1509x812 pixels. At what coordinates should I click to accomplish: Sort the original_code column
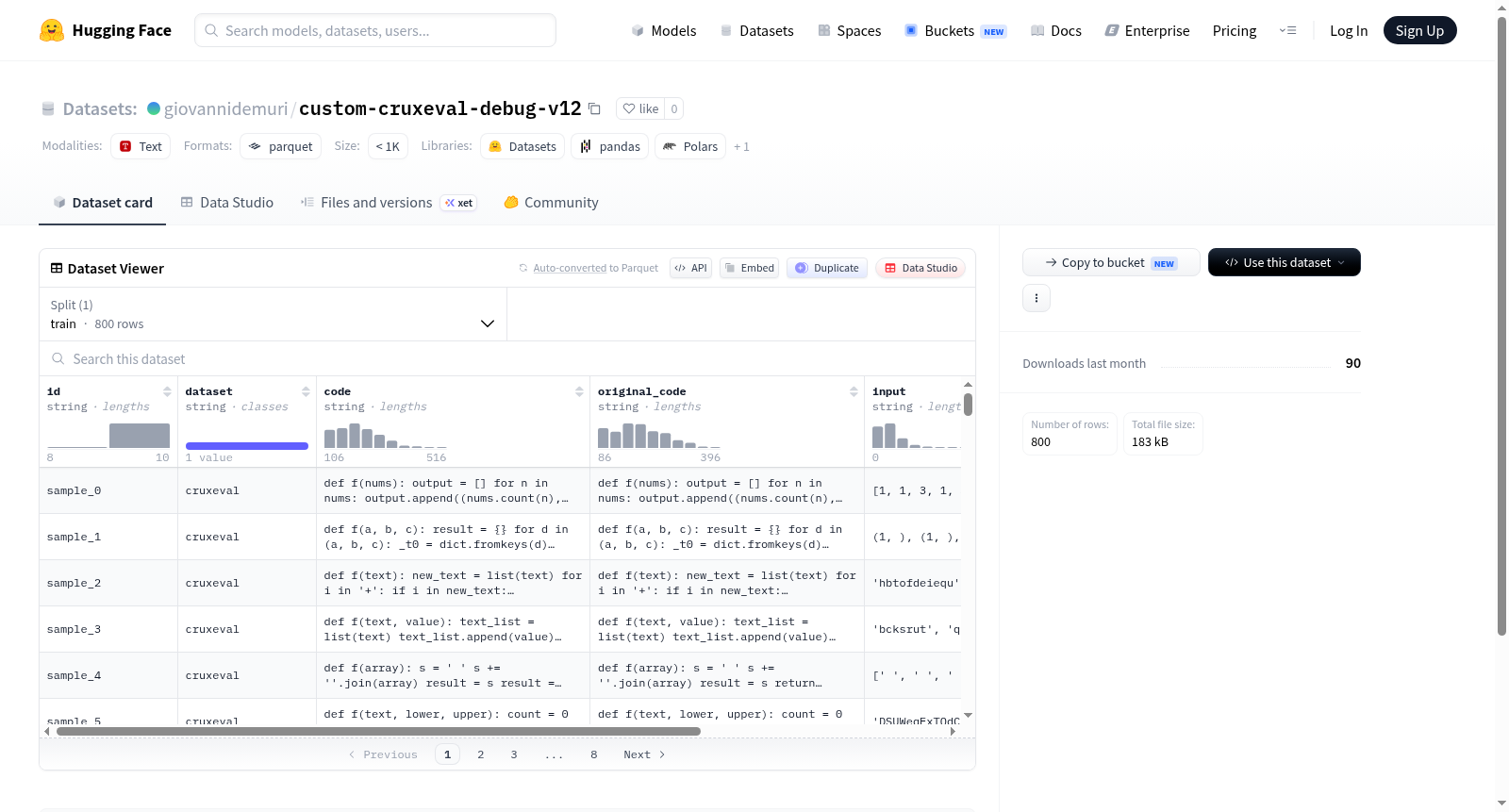tap(854, 391)
